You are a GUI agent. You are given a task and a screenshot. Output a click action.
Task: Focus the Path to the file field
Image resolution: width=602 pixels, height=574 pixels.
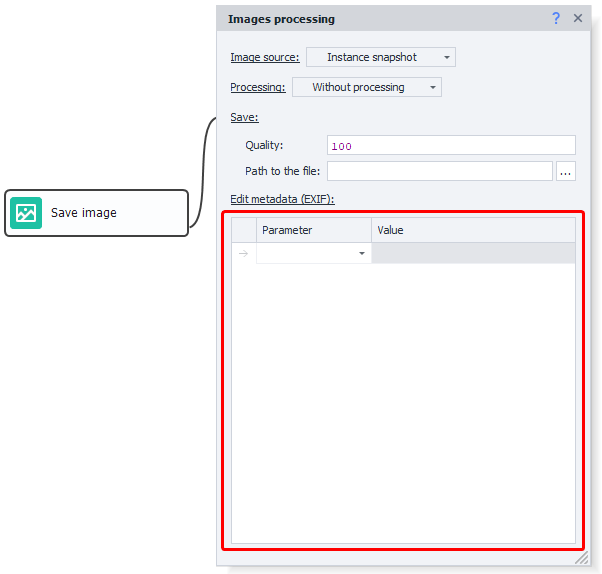(439, 171)
